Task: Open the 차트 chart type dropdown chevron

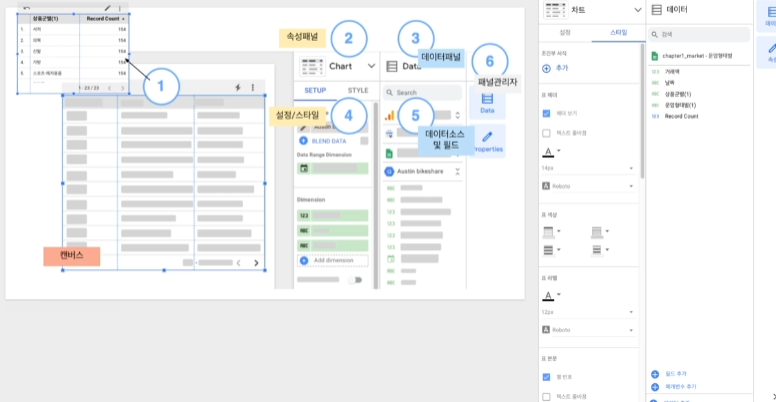Action: tap(637, 10)
